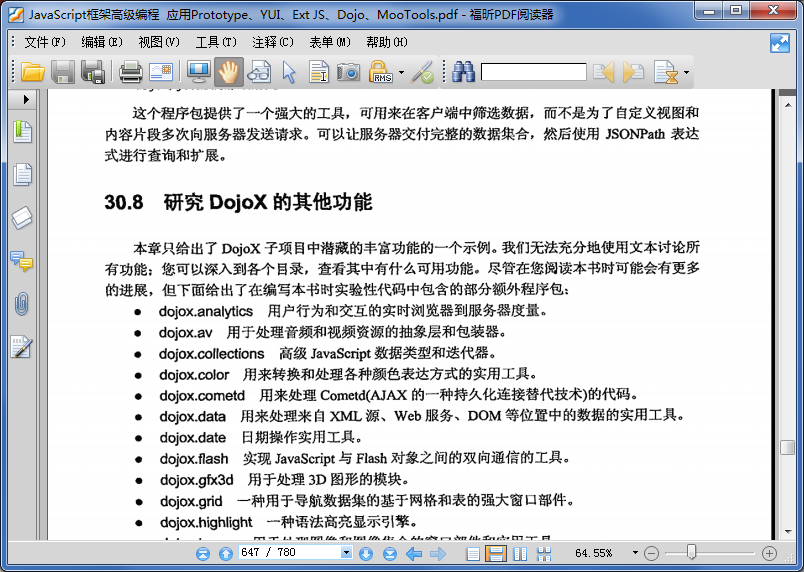Open the zoom percentage dropdown arrow
Viewport: 804px width, 572px height.
(x=635, y=553)
